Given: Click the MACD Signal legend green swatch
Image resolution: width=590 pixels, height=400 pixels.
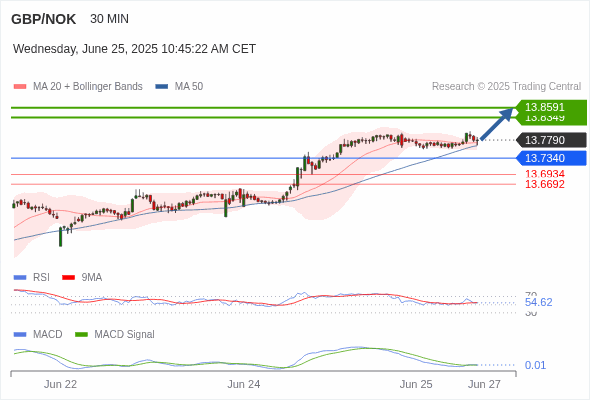Looking at the screenshot, I should click(x=81, y=335).
